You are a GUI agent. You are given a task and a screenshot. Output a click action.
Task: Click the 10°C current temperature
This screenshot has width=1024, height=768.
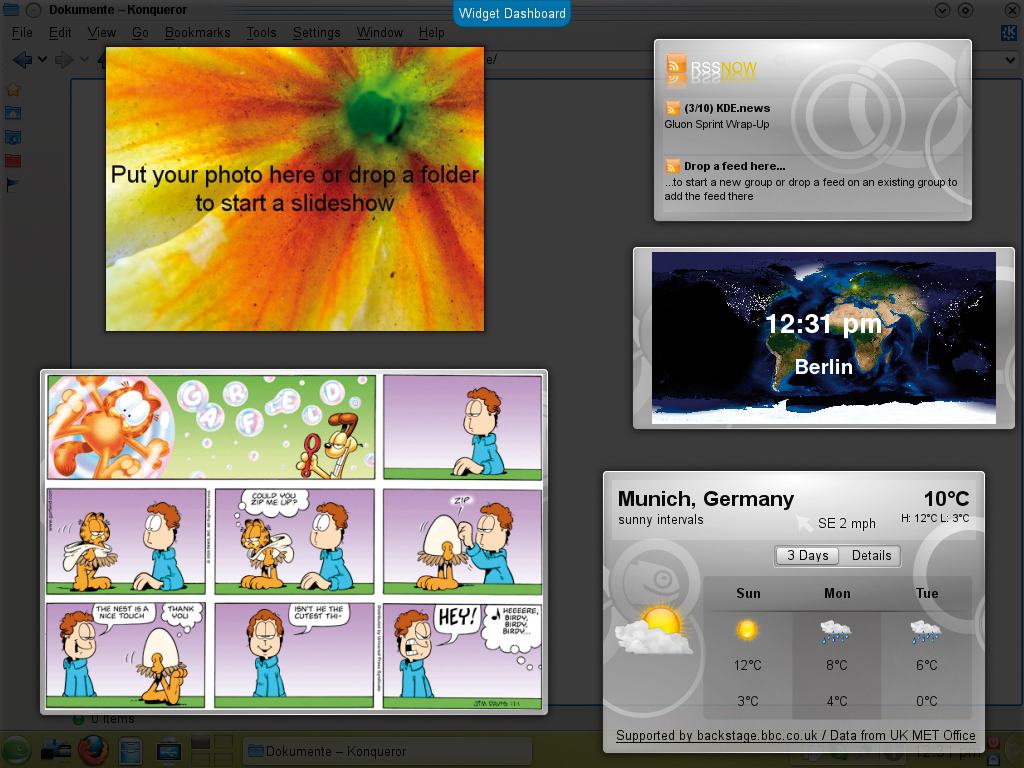946,499
